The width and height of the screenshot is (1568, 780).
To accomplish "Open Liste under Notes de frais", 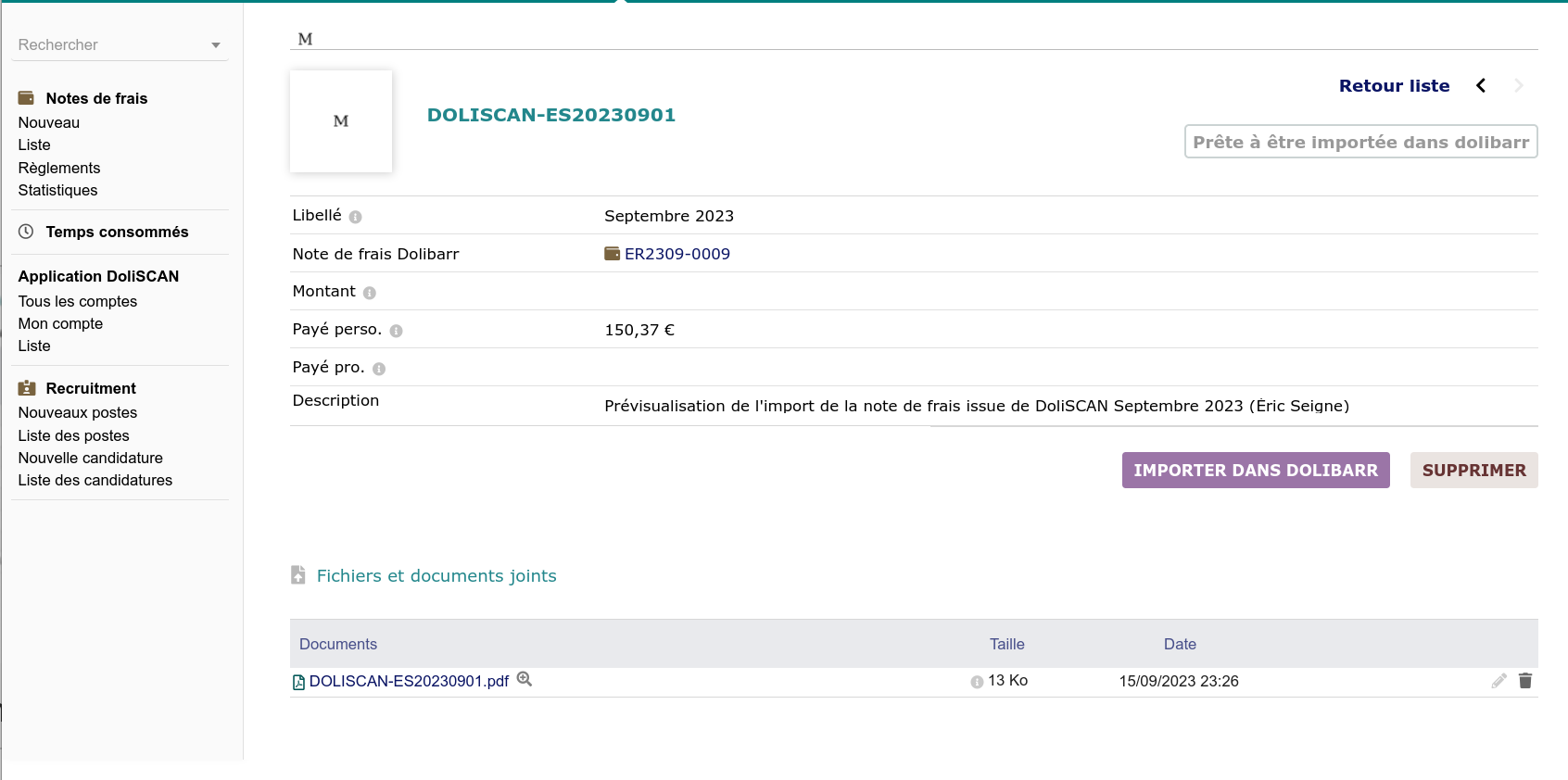I will click(34, 145).
